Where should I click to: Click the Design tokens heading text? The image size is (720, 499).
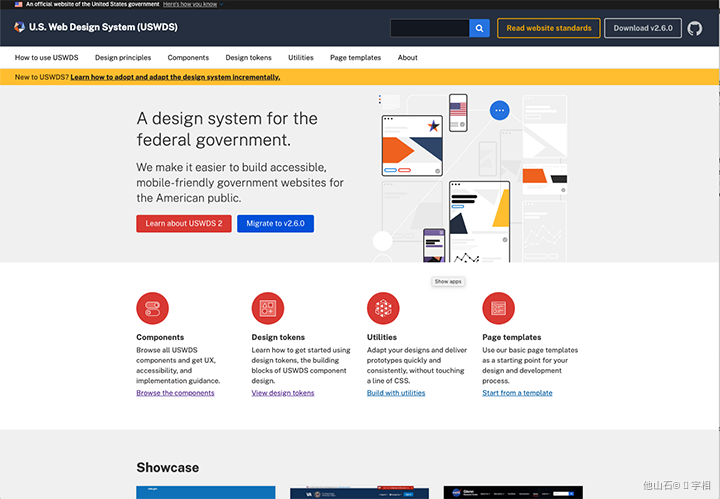(278, 337)
